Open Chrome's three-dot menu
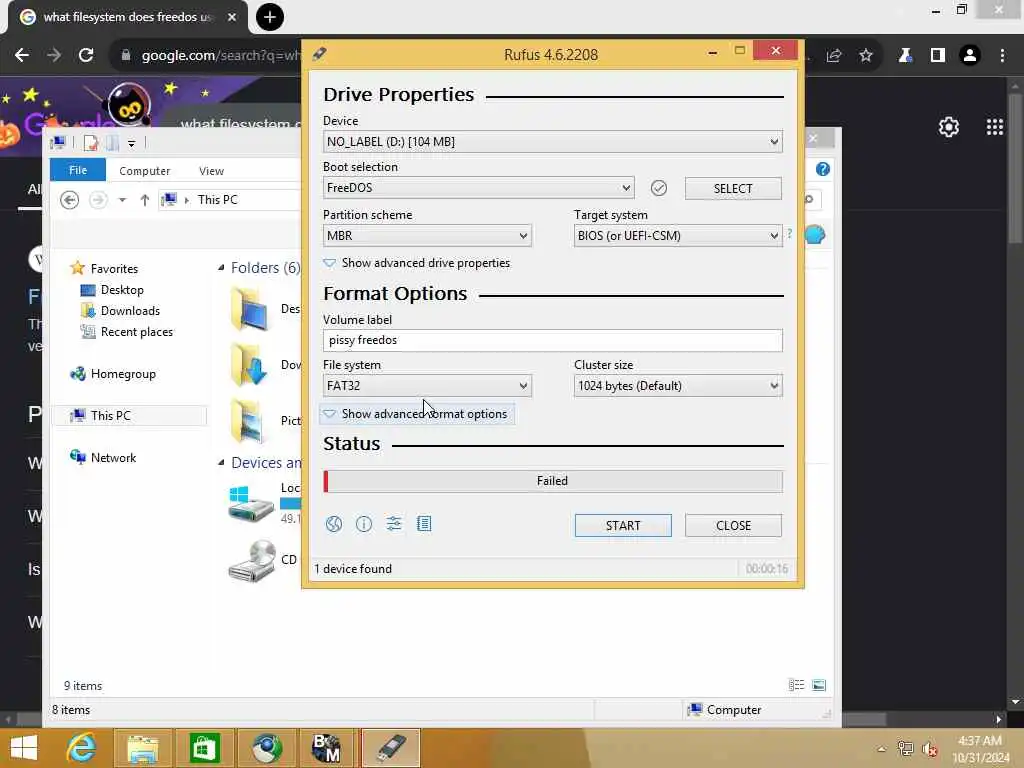Viewport: 1024px width, 768px height. 1002,56
